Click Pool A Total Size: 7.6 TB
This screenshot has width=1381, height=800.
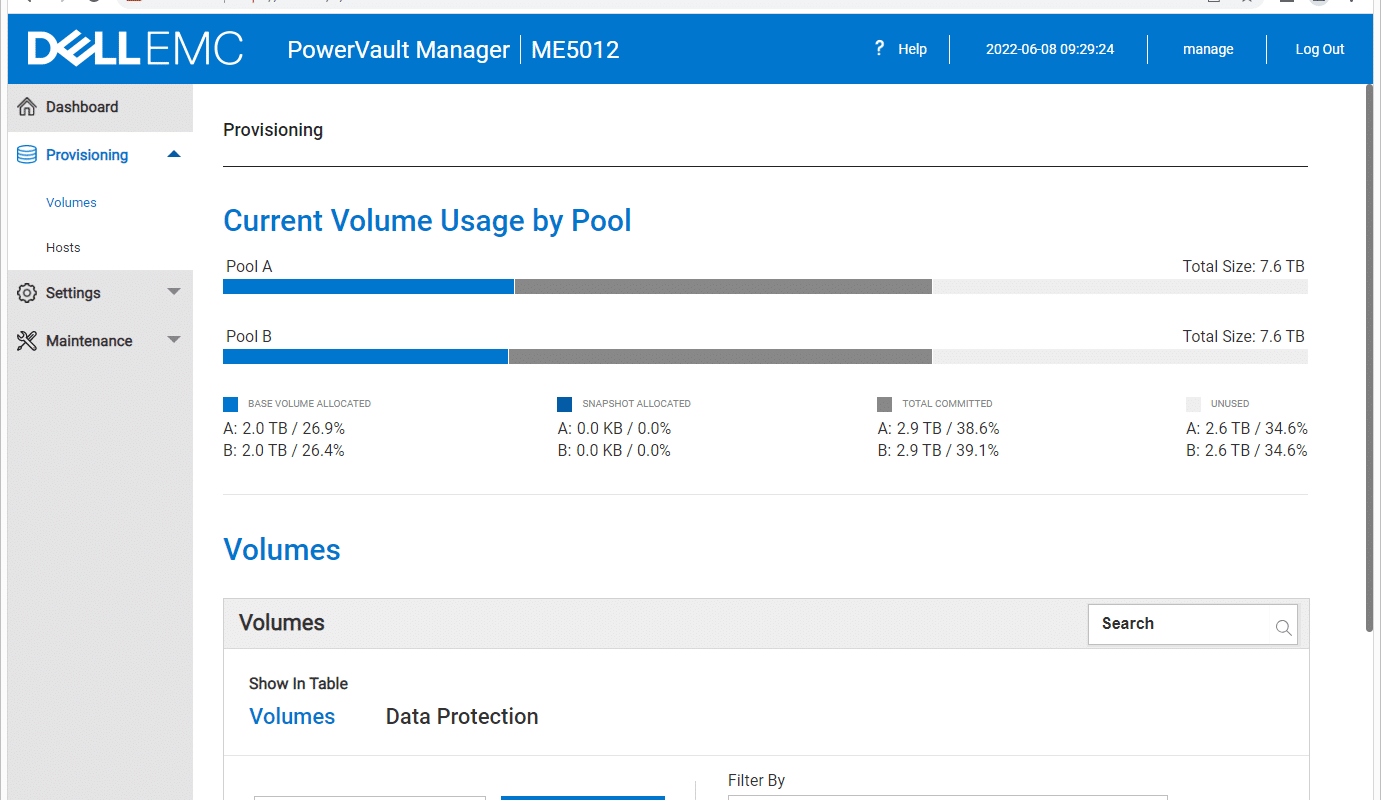pos(1244,267)
